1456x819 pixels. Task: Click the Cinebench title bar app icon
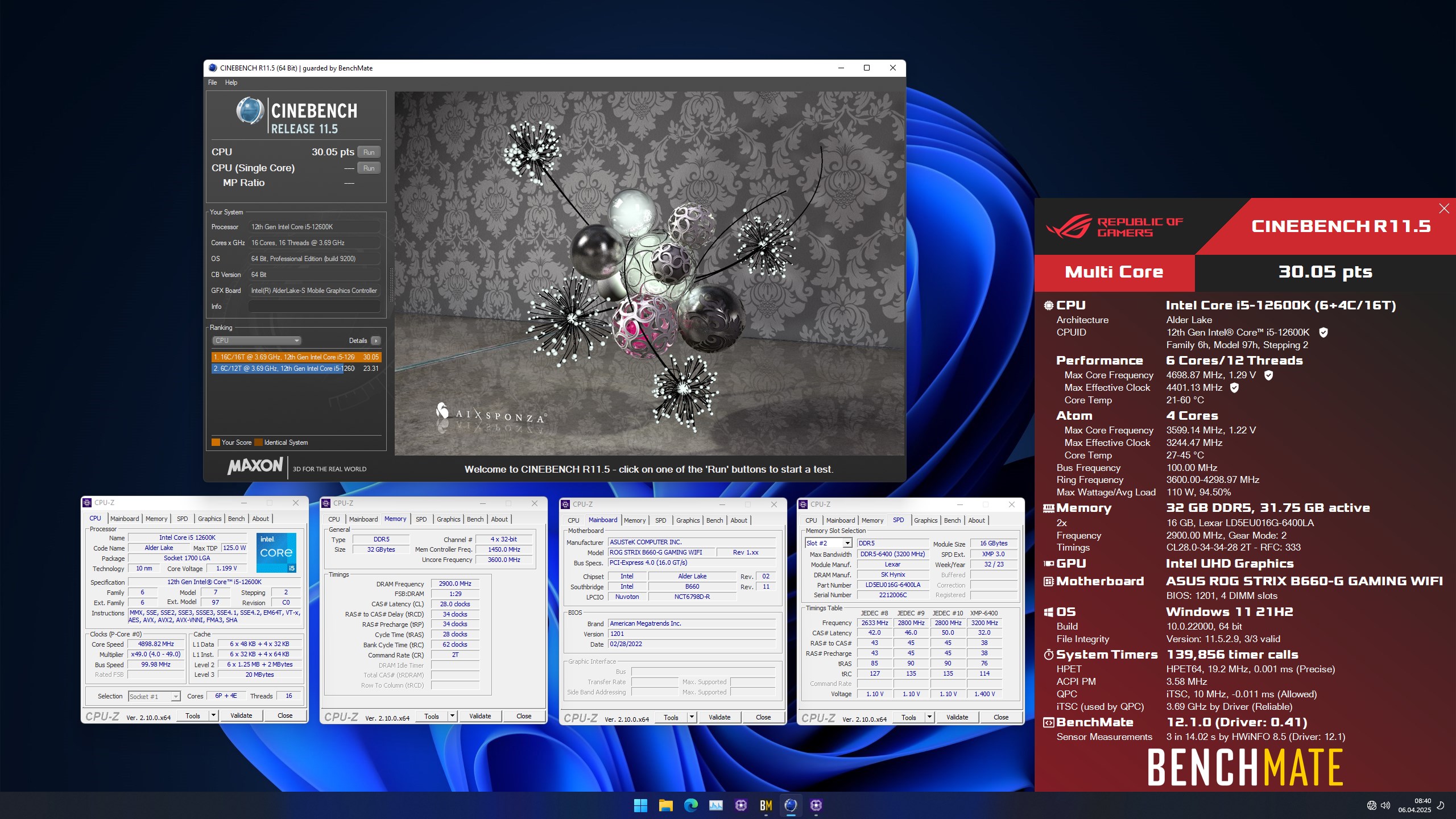213,68
